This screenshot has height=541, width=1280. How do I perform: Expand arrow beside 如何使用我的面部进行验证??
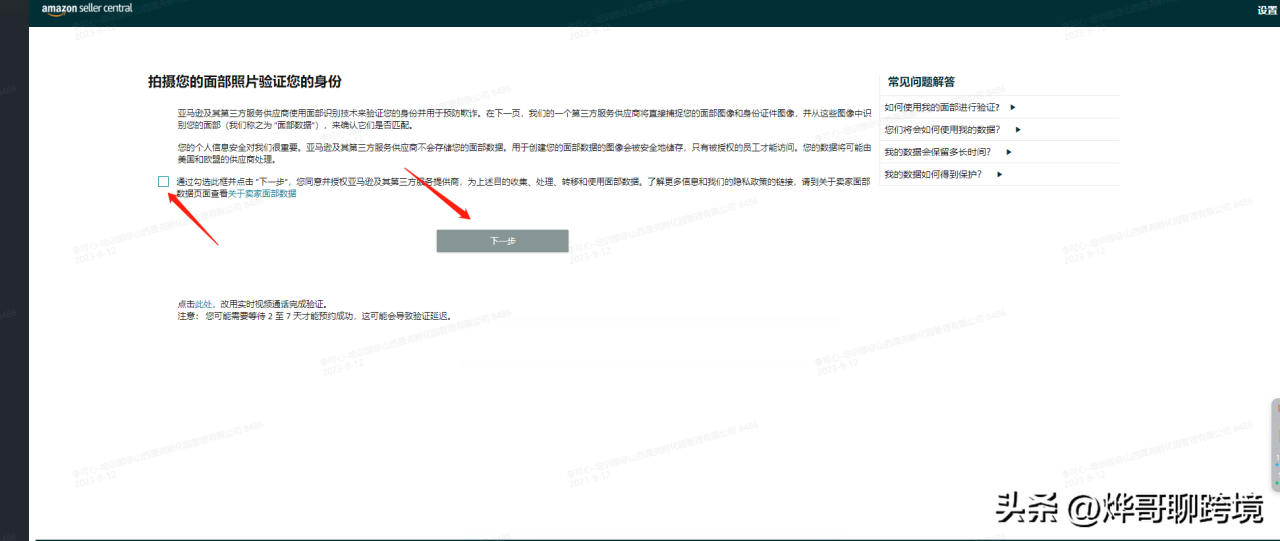click(1012, 107)
